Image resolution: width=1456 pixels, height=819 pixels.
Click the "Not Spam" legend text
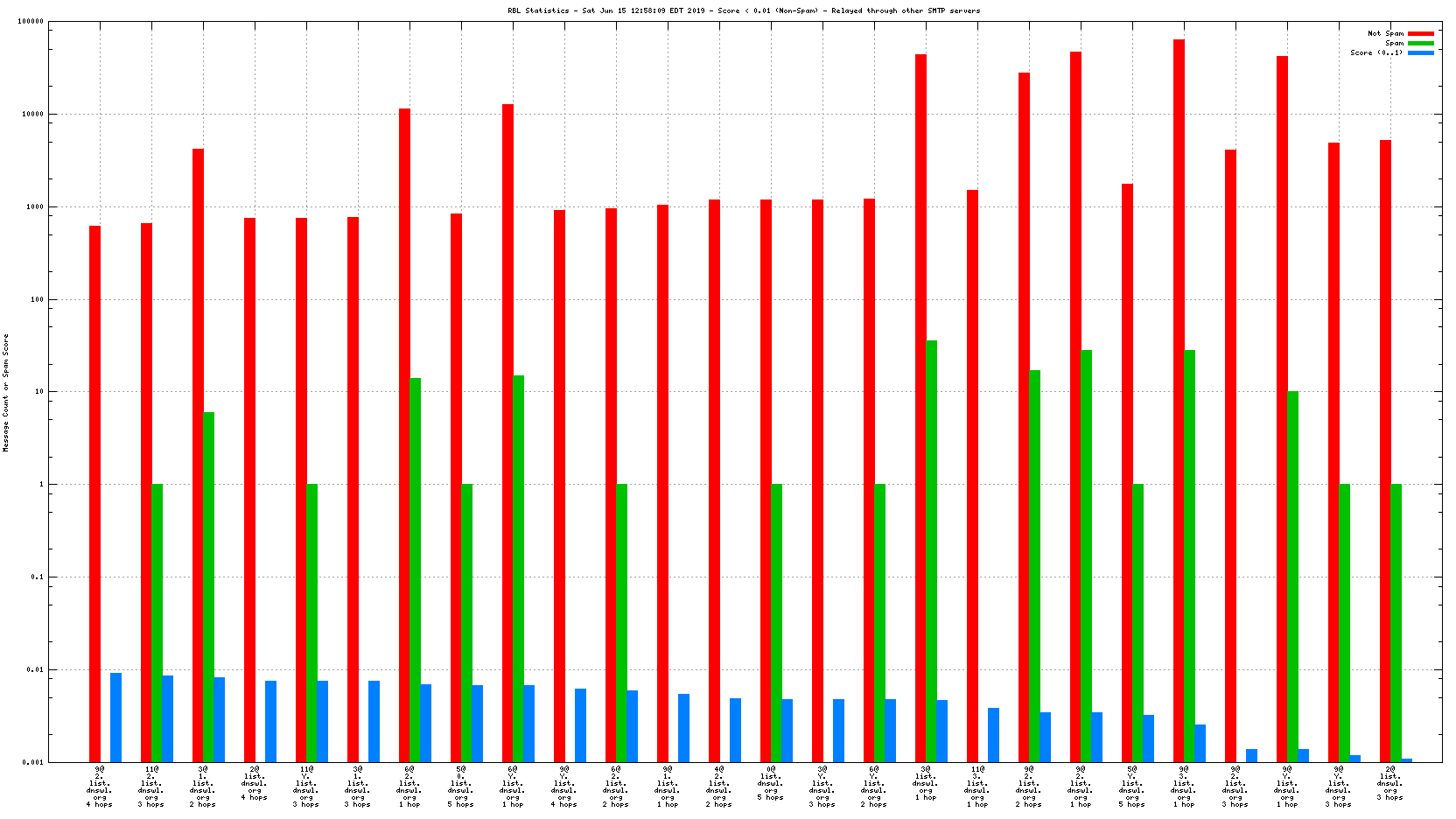[x=1385, y=33]
